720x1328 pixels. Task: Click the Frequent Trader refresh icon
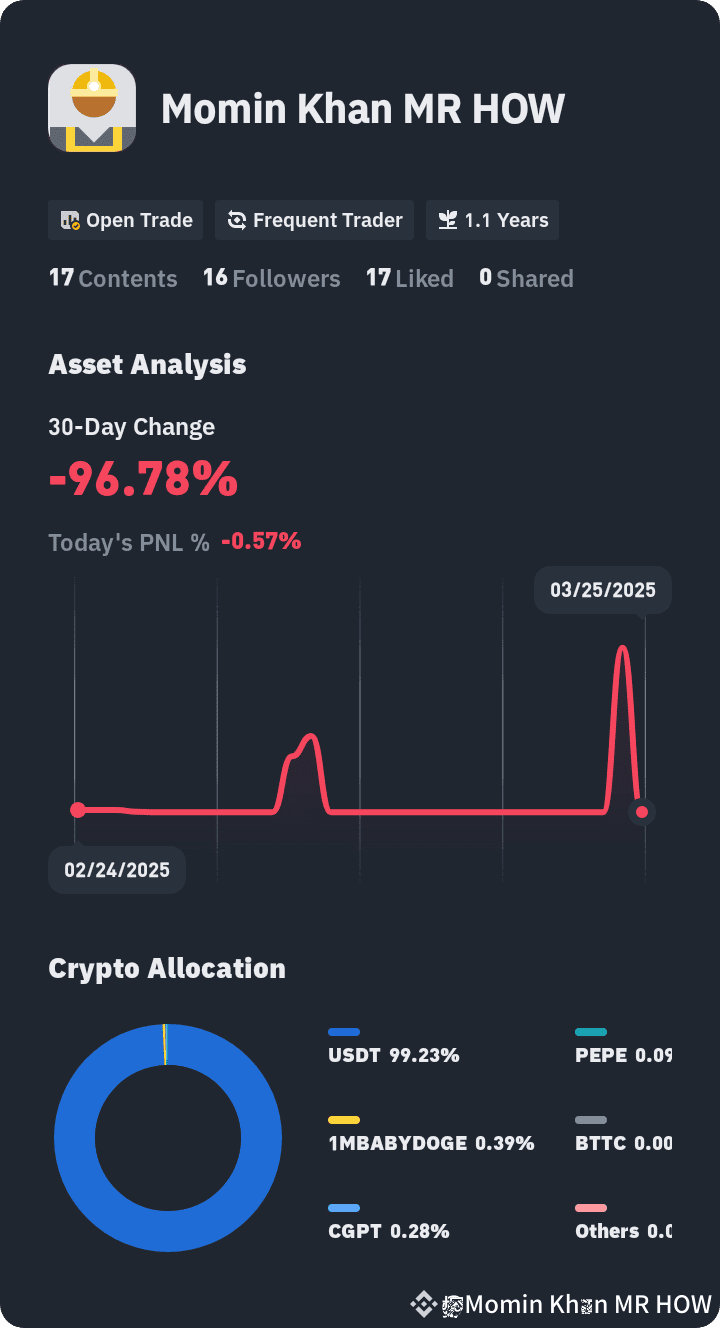coord(237,221)
